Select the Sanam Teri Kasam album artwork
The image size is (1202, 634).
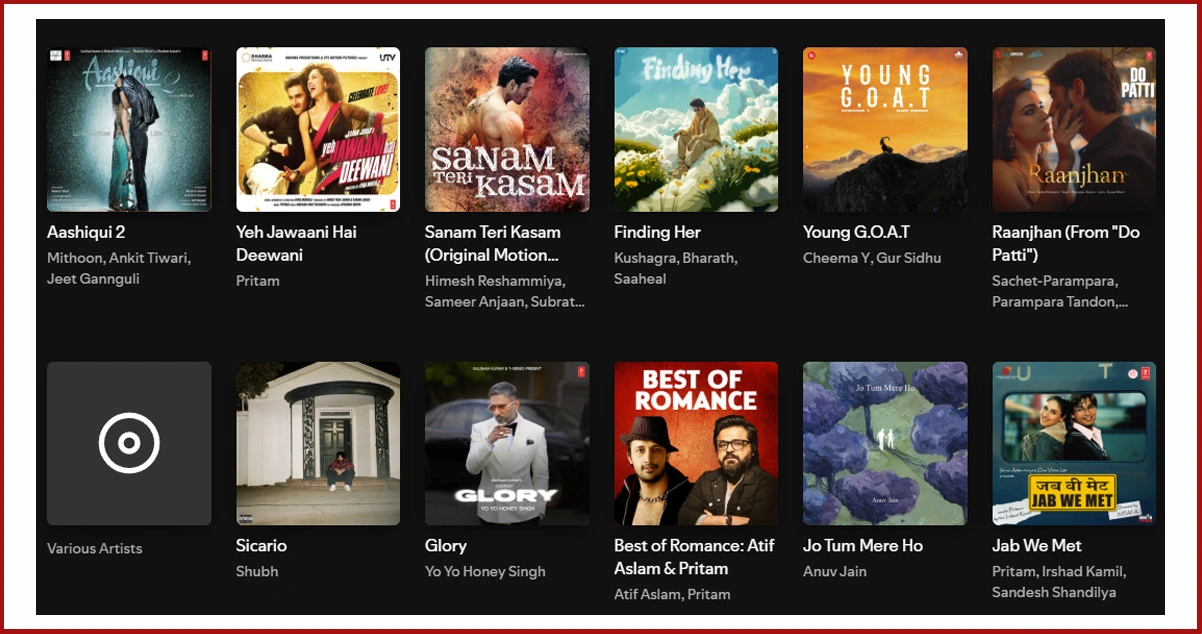507,130
